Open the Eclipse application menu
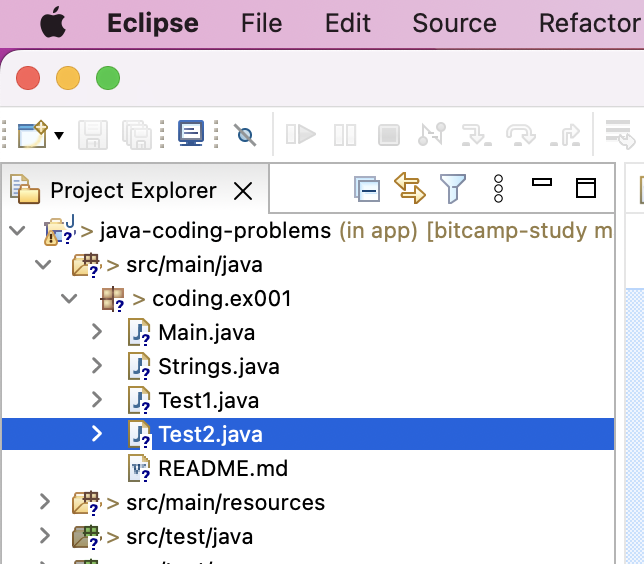 [x=153, y=23]
